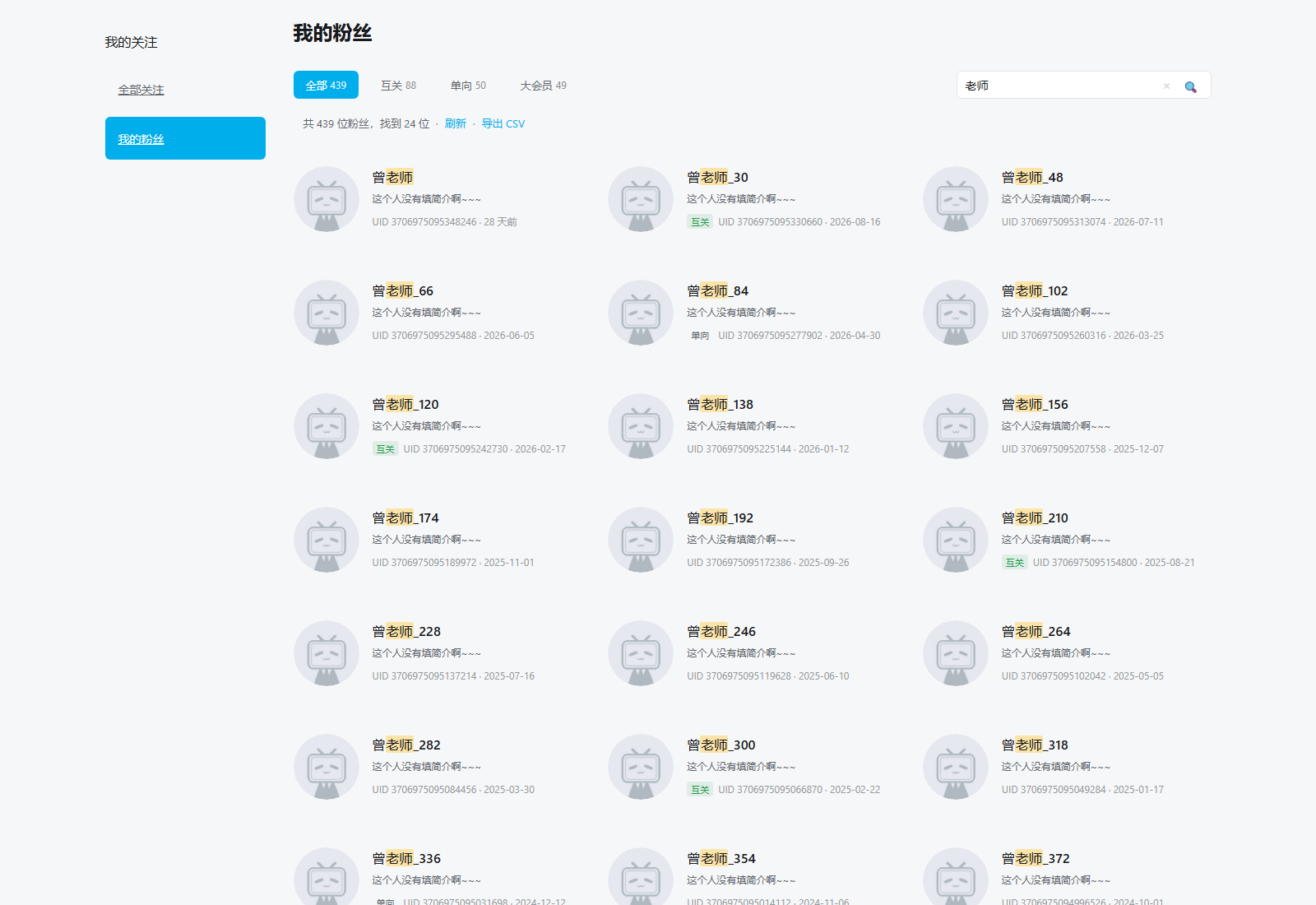Open the 曾老师_372 username
Image resolution: width=1316 pixels, height=905 pixels.
point(1036,858)
